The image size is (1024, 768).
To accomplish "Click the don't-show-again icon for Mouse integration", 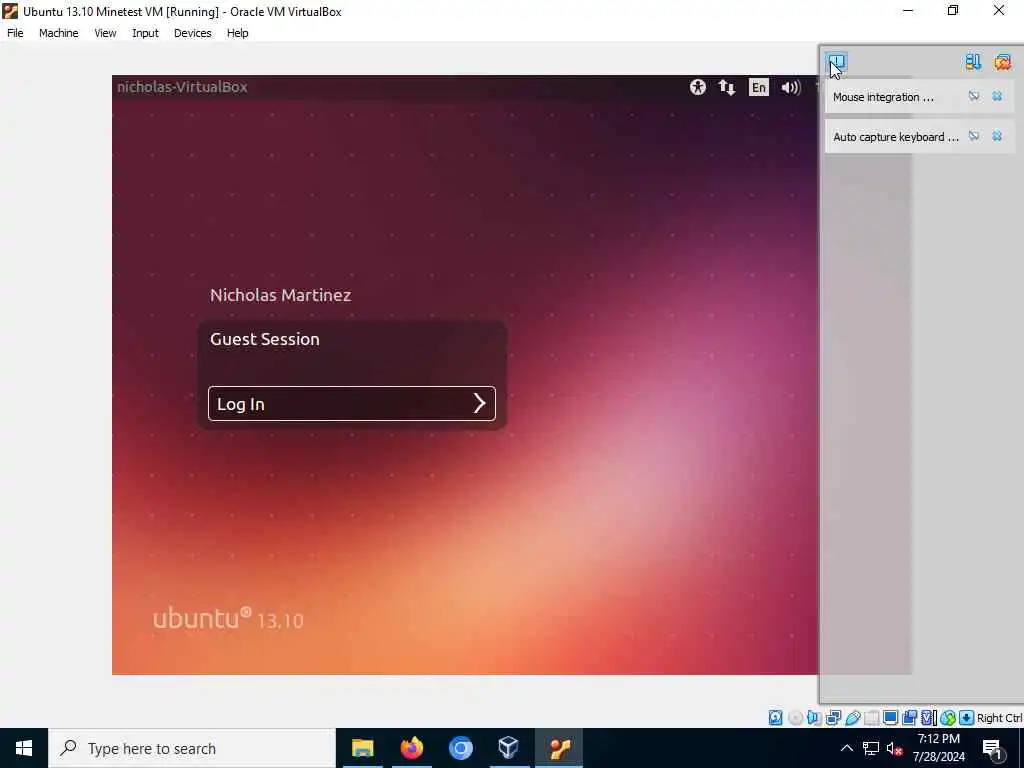I will pos(974,97).
